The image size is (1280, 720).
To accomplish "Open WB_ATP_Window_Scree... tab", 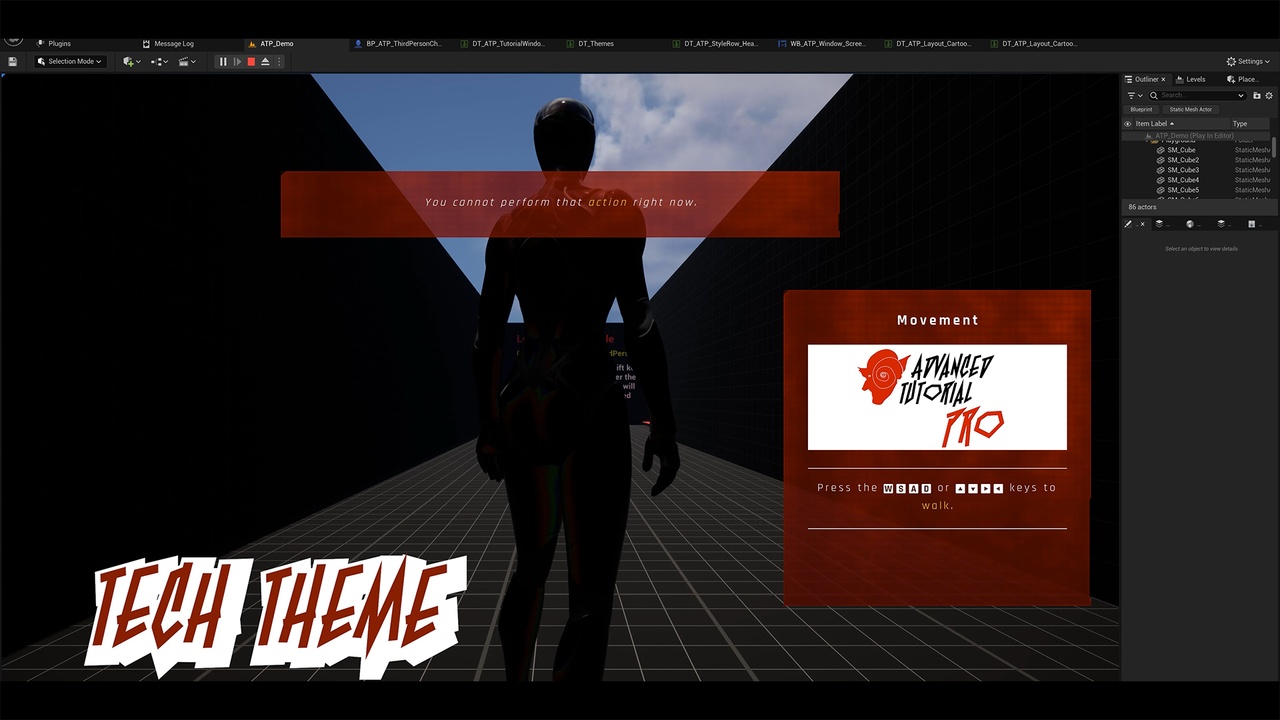I will pos(822,44).
